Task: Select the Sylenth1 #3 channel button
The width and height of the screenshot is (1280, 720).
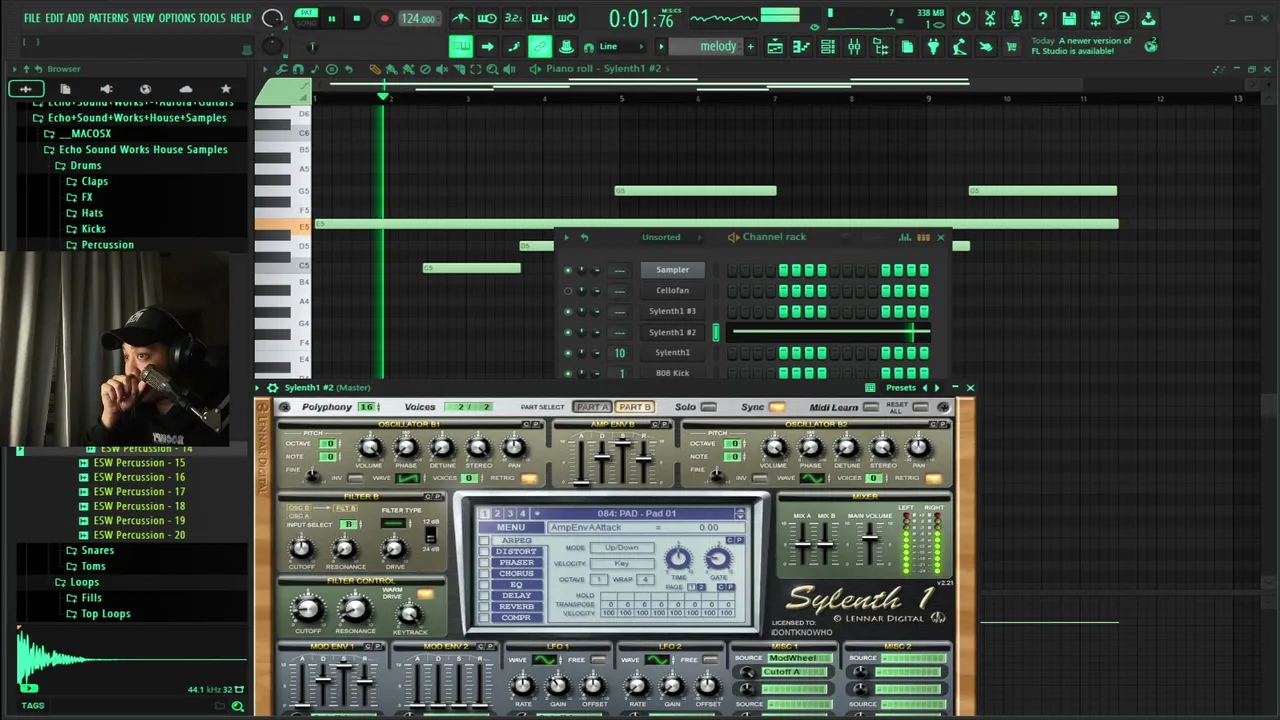Action: click(x=672, y=311)
